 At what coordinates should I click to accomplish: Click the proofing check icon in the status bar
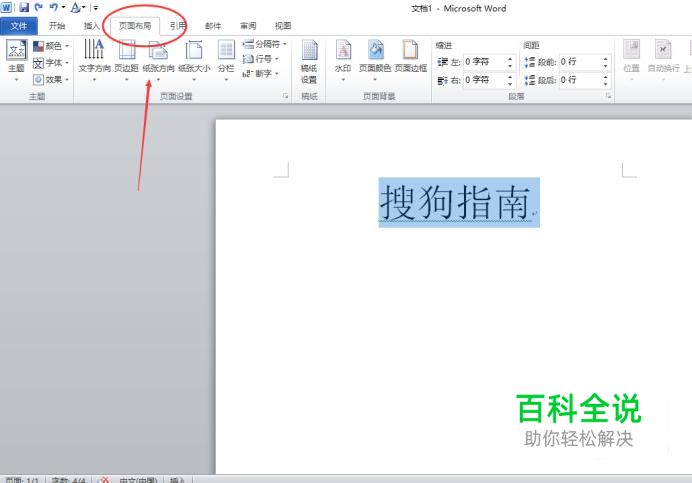(x=104, y=479)
